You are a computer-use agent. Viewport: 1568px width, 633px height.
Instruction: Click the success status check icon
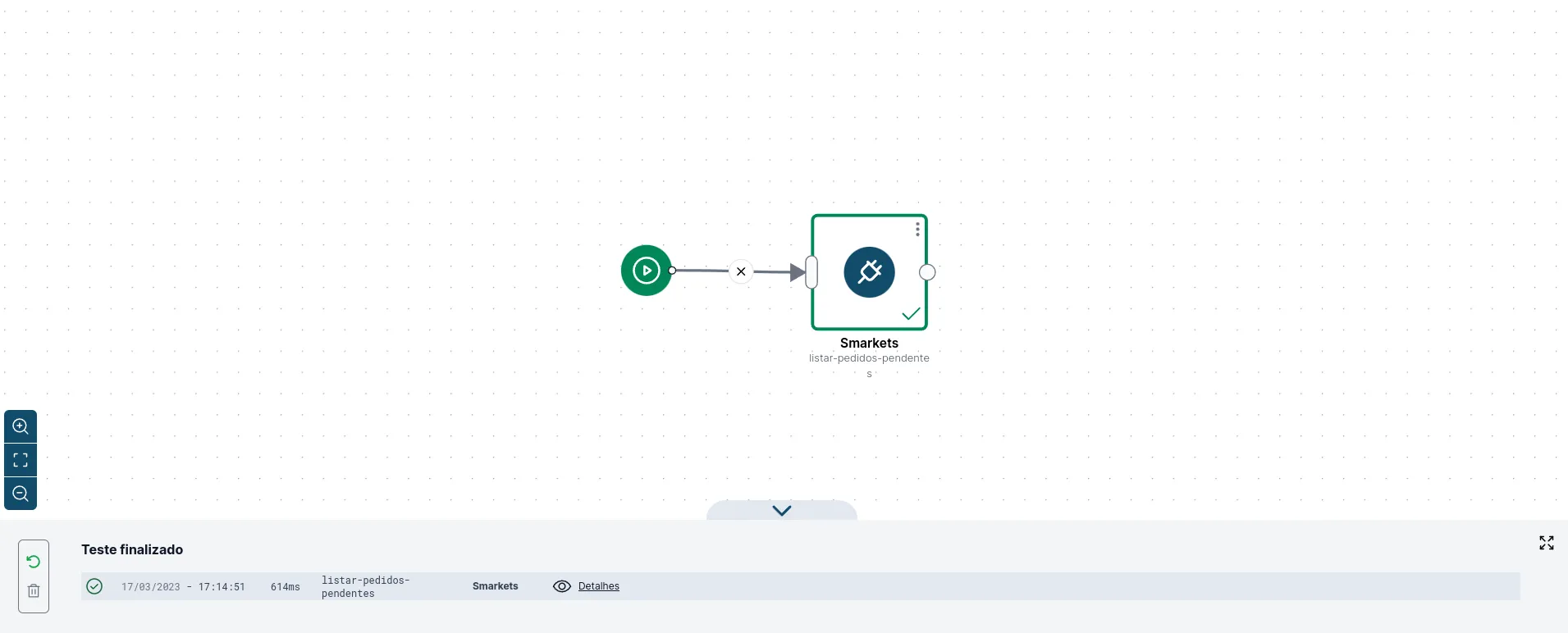coord(94,586)
